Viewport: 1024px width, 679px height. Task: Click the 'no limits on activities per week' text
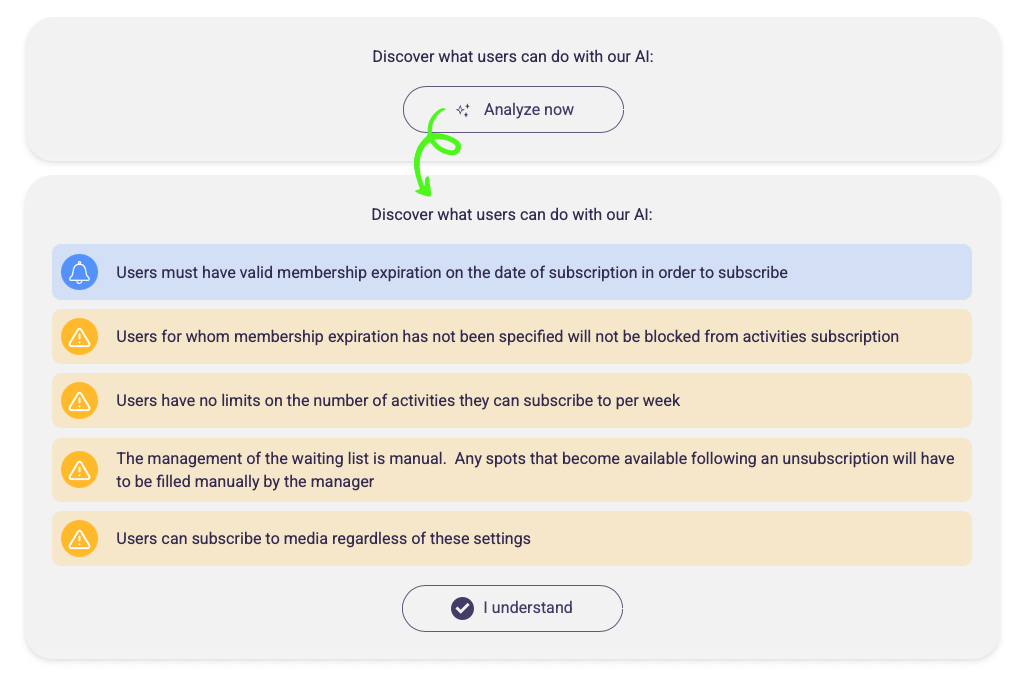click(x=398, y=401)
